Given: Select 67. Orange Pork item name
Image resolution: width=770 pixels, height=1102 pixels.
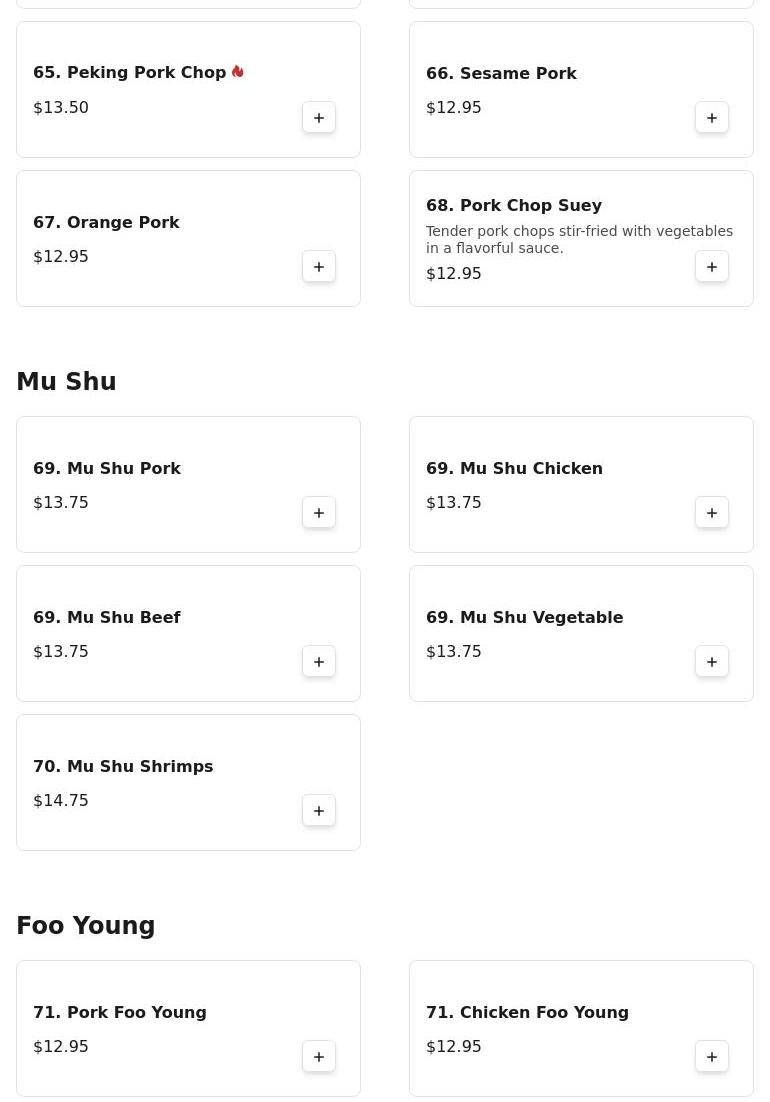Looking at the screenshot, I should [106, 222].
